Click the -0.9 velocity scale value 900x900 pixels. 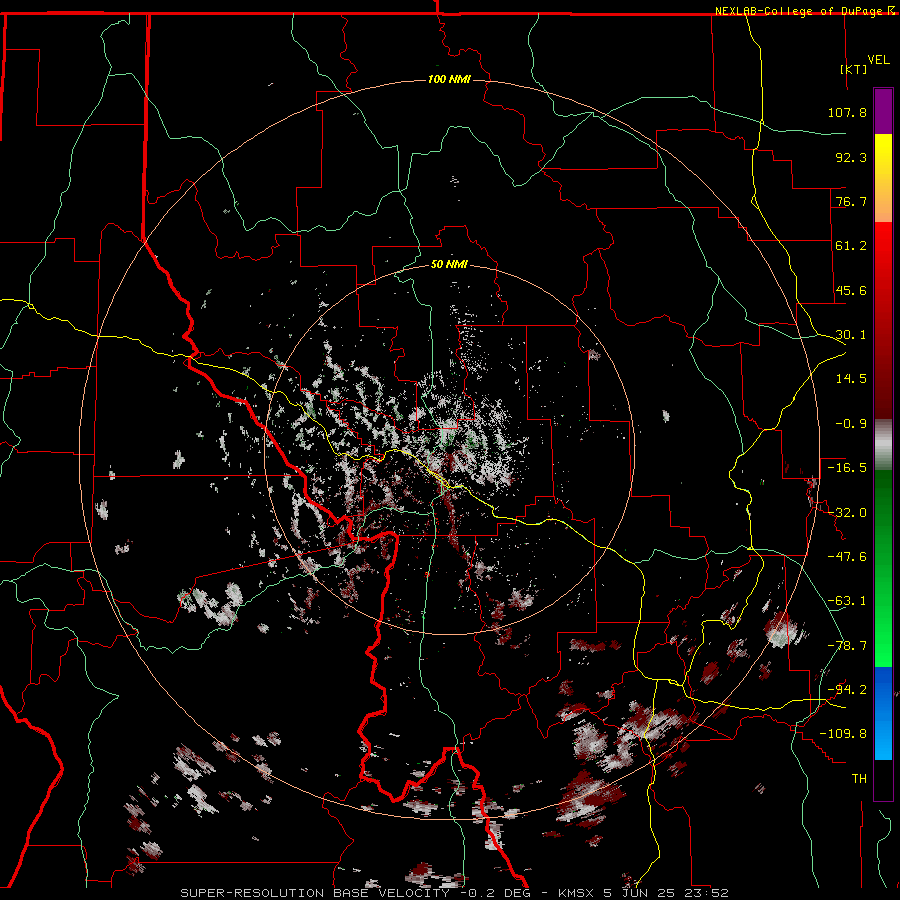(851, 424)
